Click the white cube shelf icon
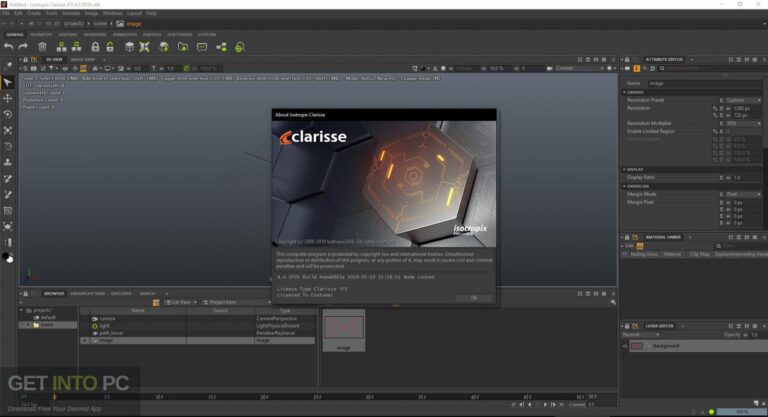Image resolution: width=768 pixels, height=417 pixels. 129,47
